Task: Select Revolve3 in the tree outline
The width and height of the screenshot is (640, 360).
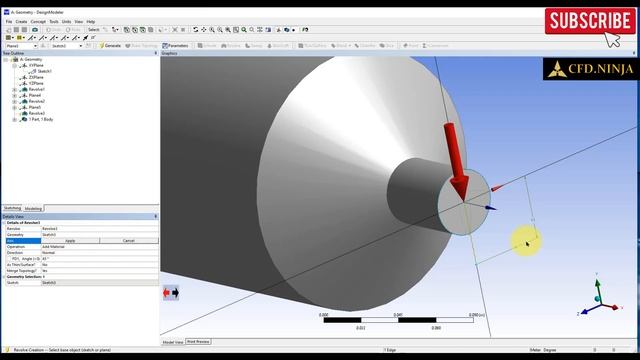Action: [x=37, y=113]
